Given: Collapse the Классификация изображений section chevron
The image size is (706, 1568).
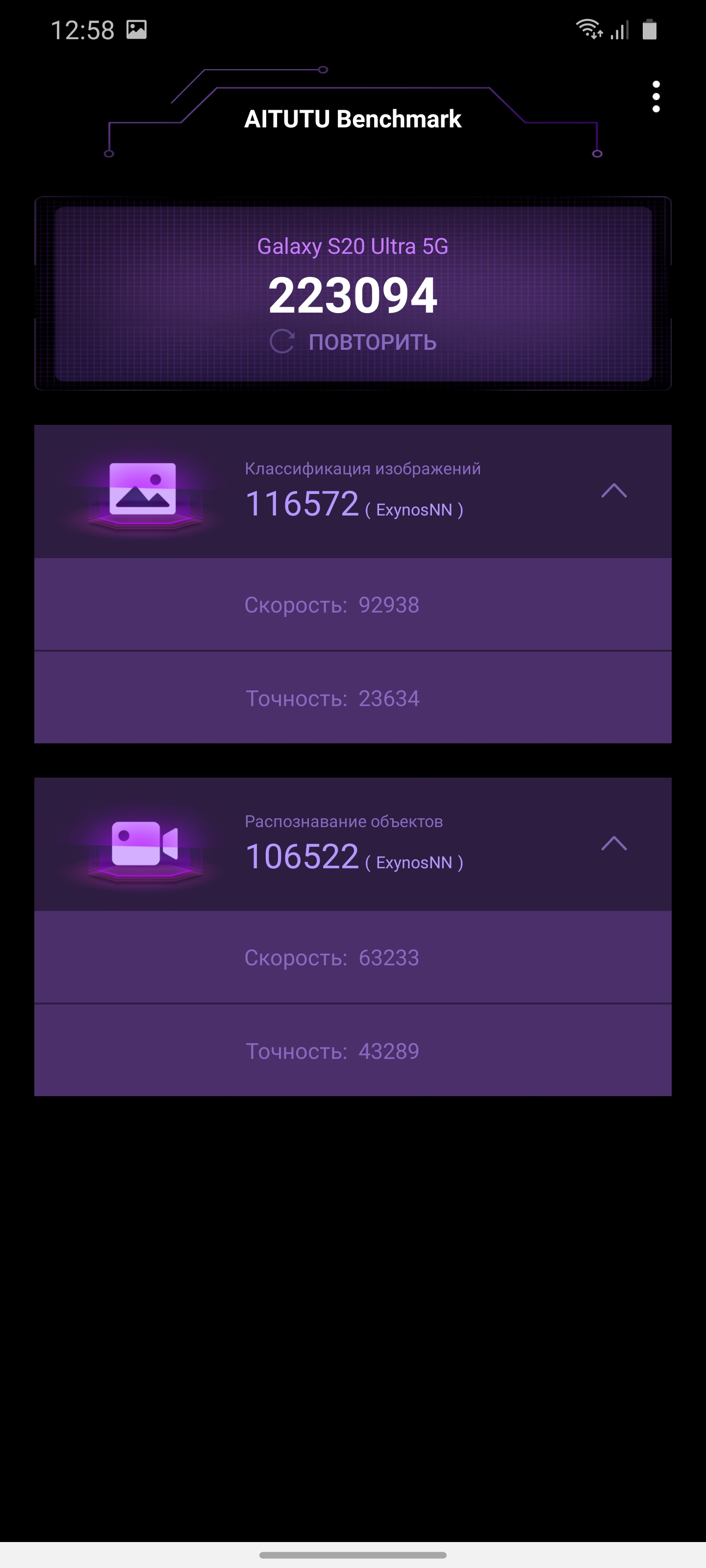Looking at the screenshot, I should click(x=613, y=490).
